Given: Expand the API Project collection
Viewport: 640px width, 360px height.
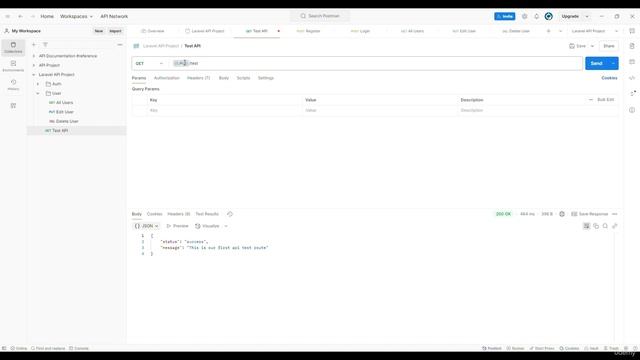Looking at the screenshot, I should pos(34,65).
